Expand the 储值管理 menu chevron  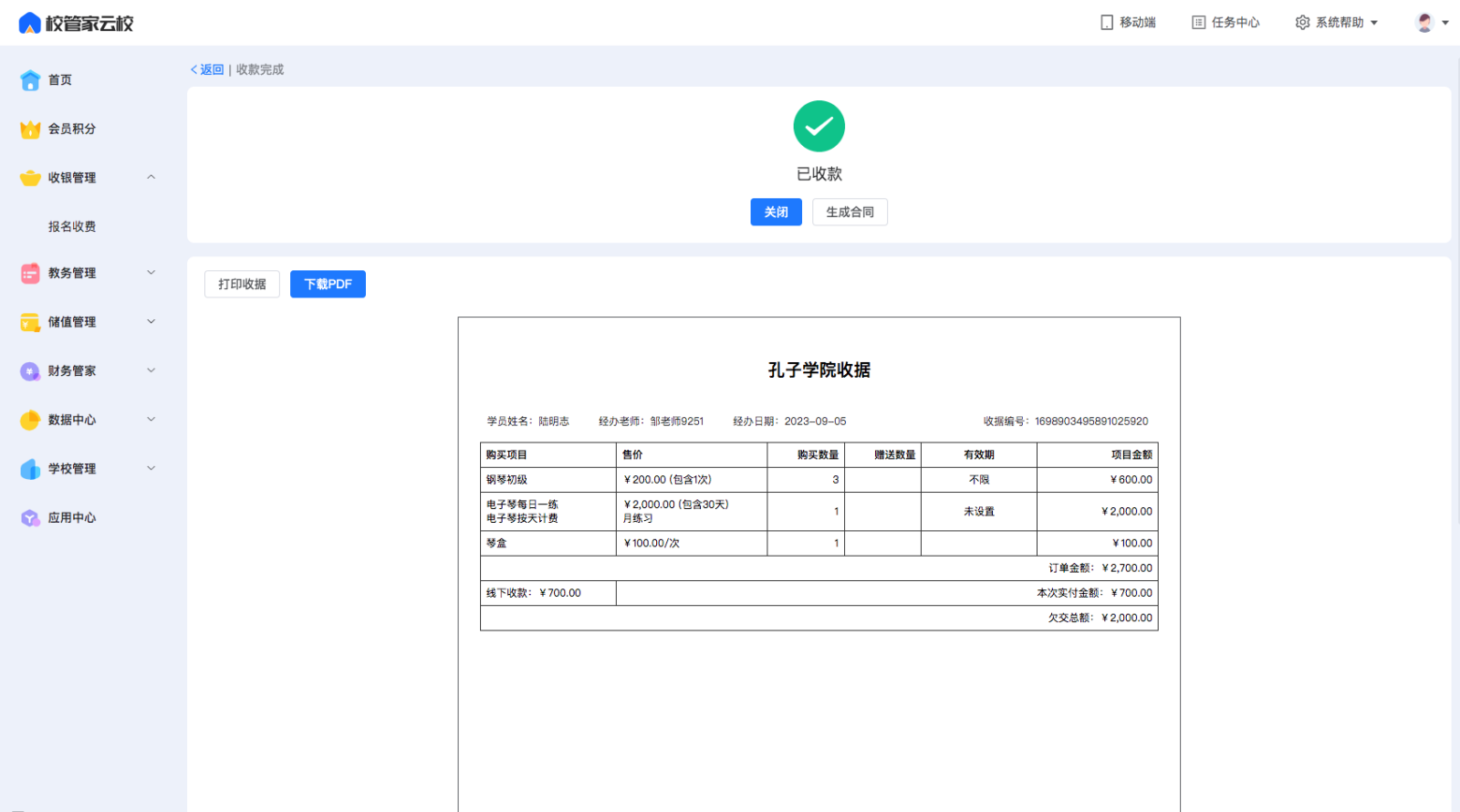pos(151,321)
